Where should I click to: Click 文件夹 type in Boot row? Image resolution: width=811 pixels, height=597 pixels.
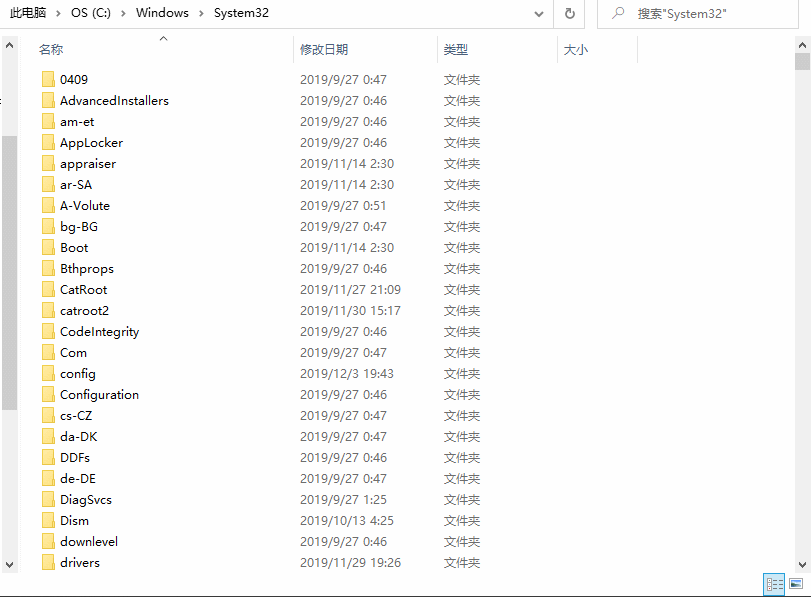coord(462,247)
